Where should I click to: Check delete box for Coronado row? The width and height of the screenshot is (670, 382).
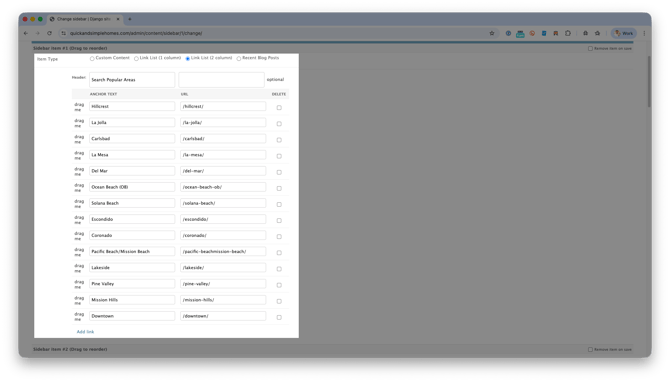pos(279,237)
